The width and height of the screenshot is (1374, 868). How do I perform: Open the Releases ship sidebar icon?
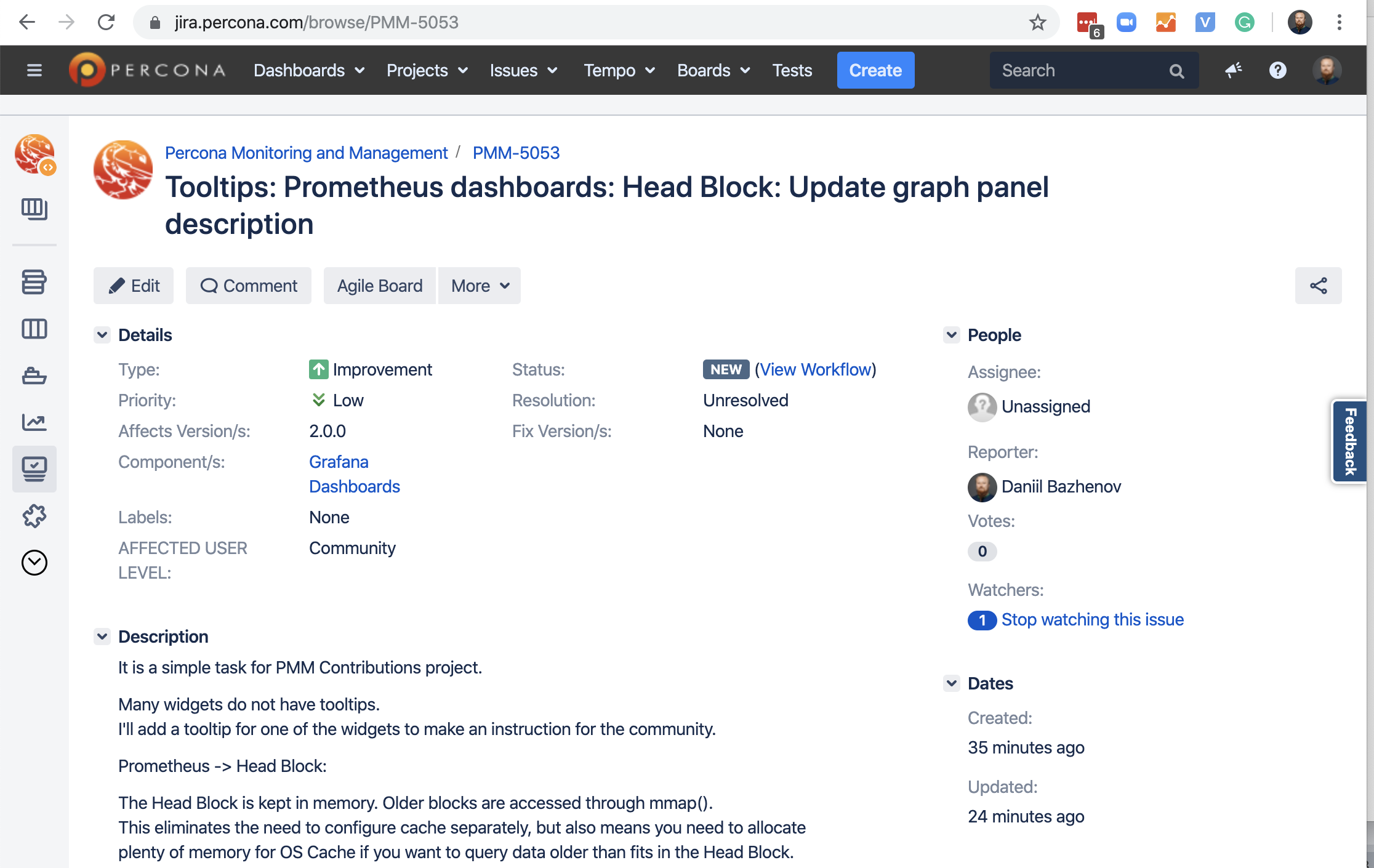[34, 376]
